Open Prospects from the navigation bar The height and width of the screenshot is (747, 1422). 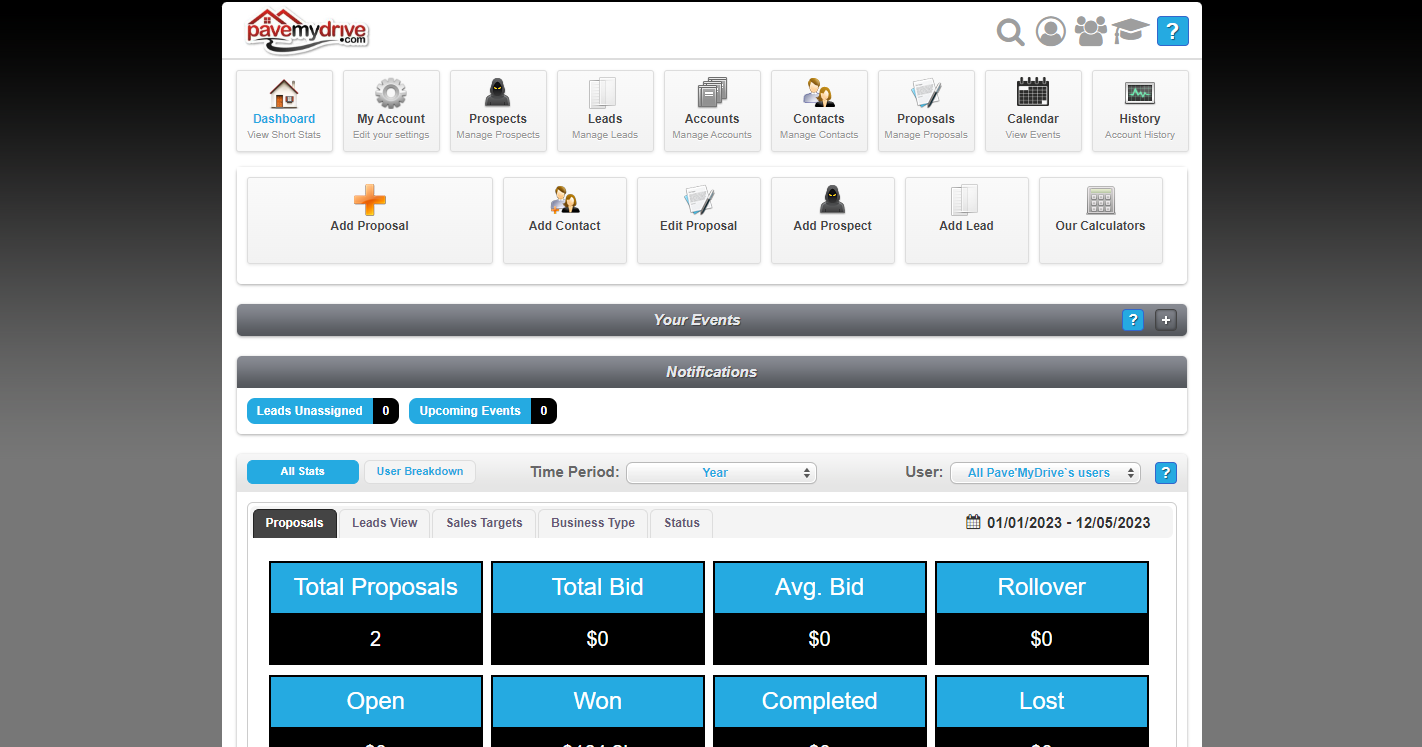coord(498,111)
